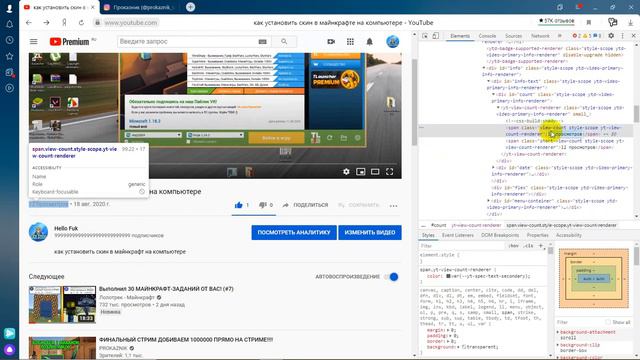Expand background-attachment computed property
Viewport: 640px width, 360px height.
pos(558,332)
